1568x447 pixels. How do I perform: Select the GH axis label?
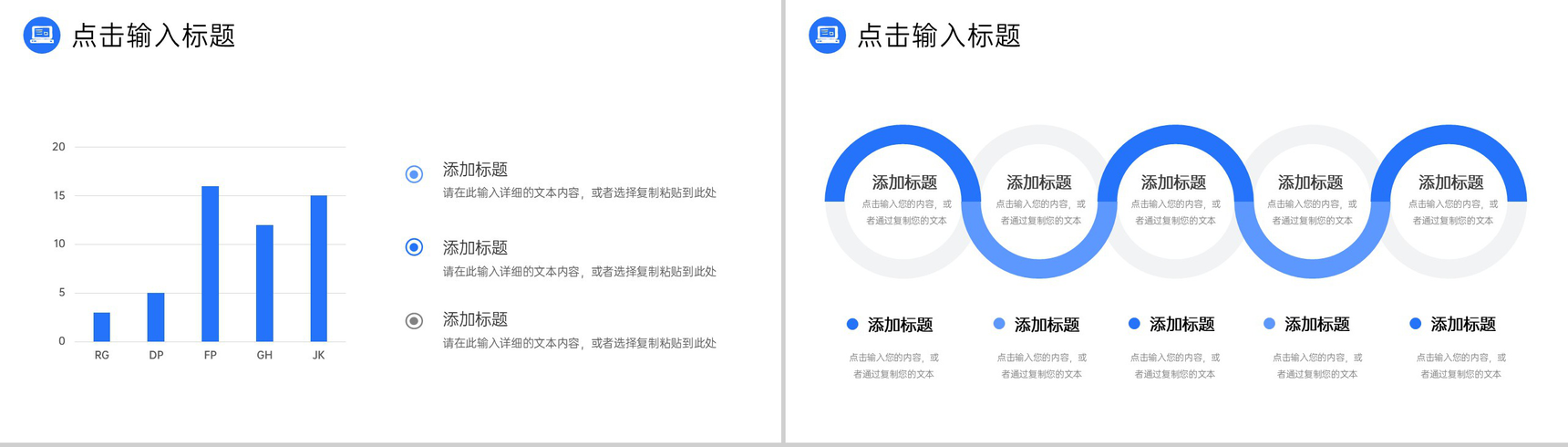[x=264, y=355]
